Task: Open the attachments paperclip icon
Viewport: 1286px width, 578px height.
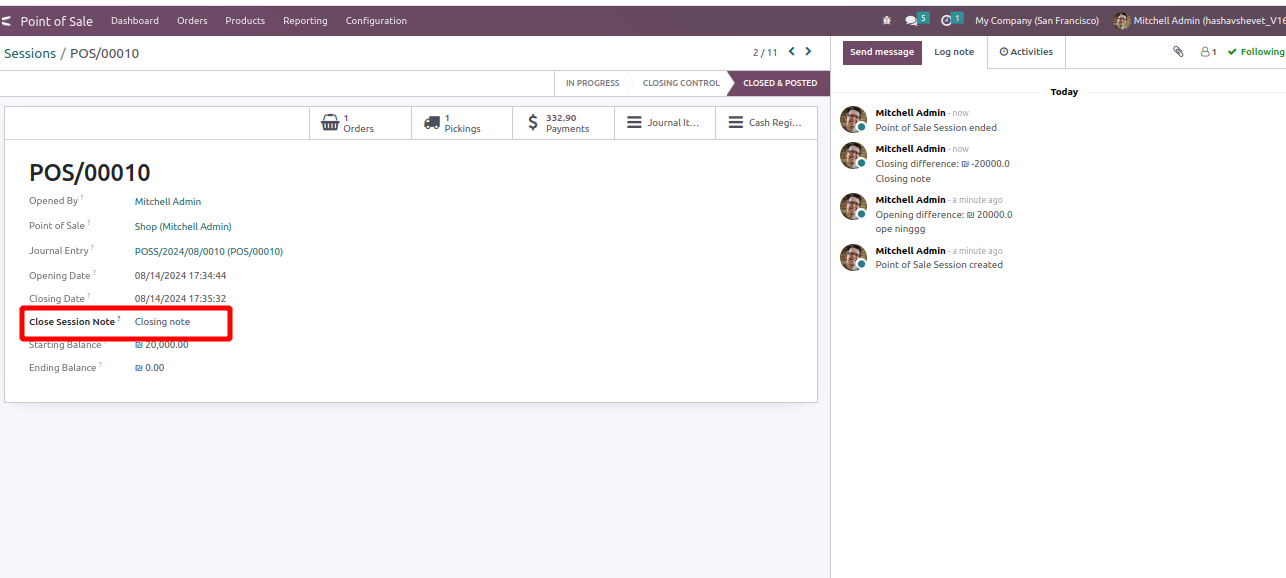Action: pos(1178,52)
